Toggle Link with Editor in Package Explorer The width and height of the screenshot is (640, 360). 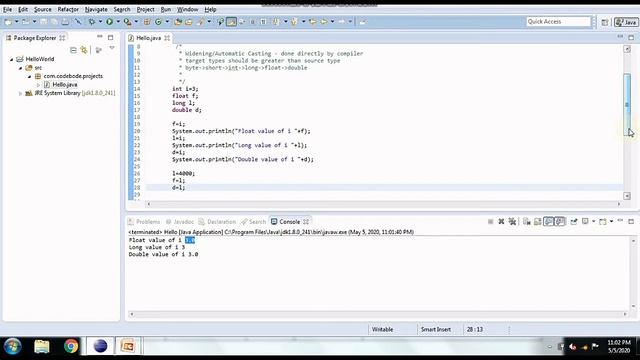click(x=84, y=50)
